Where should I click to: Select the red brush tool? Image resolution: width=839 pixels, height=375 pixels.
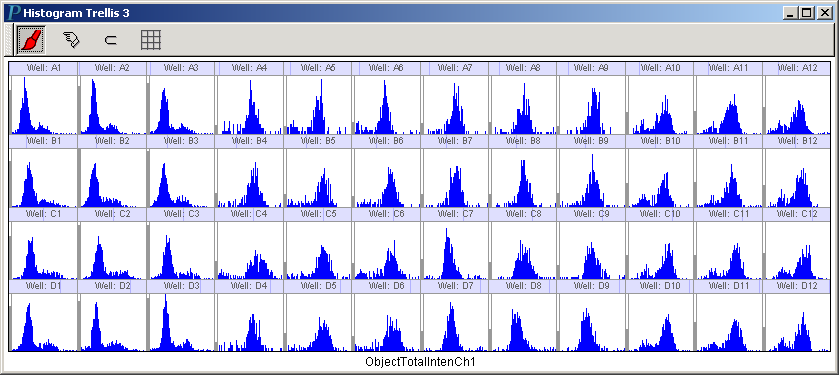(x=31, y=40)
